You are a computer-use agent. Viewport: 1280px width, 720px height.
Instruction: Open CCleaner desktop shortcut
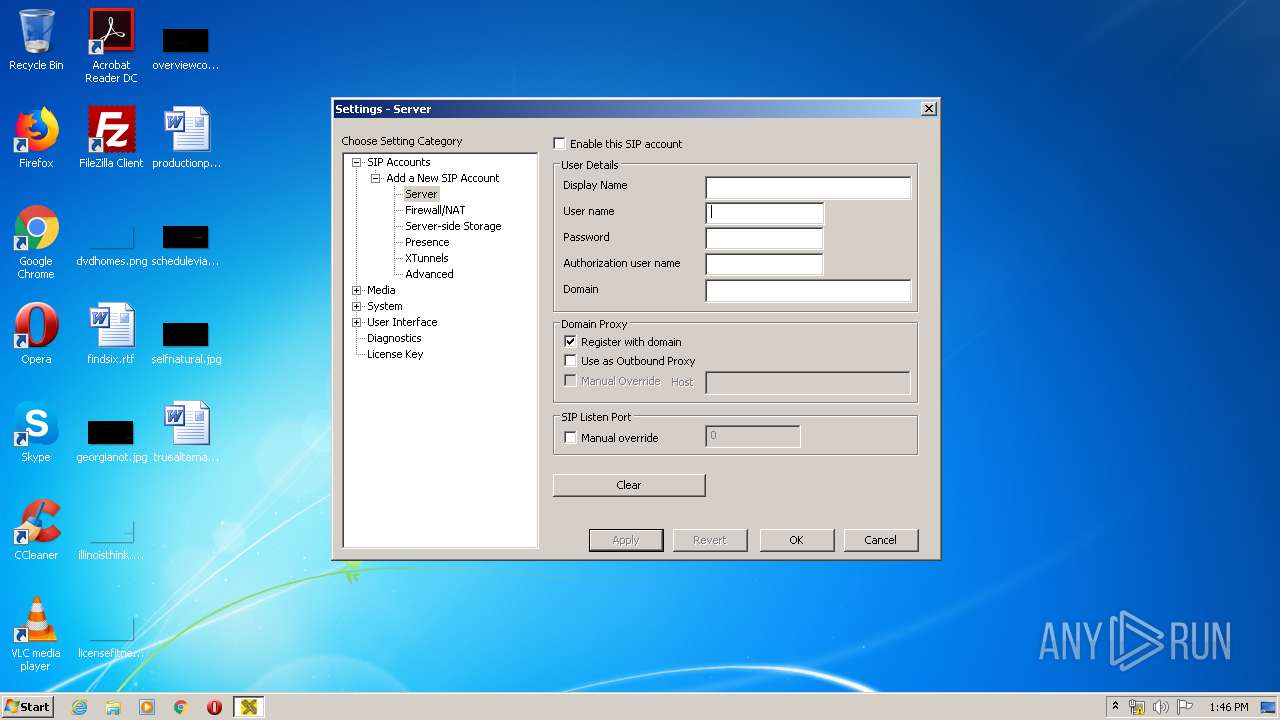pos(36,530)
